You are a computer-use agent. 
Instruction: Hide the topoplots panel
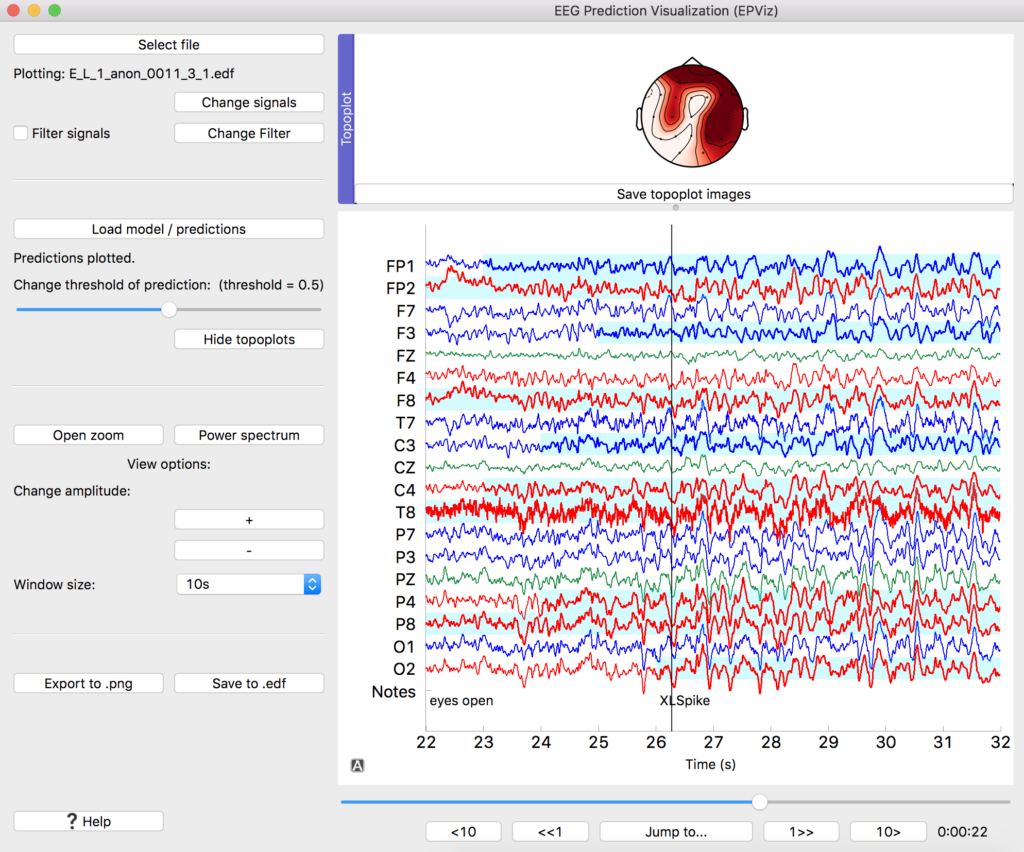click(248, 338)
